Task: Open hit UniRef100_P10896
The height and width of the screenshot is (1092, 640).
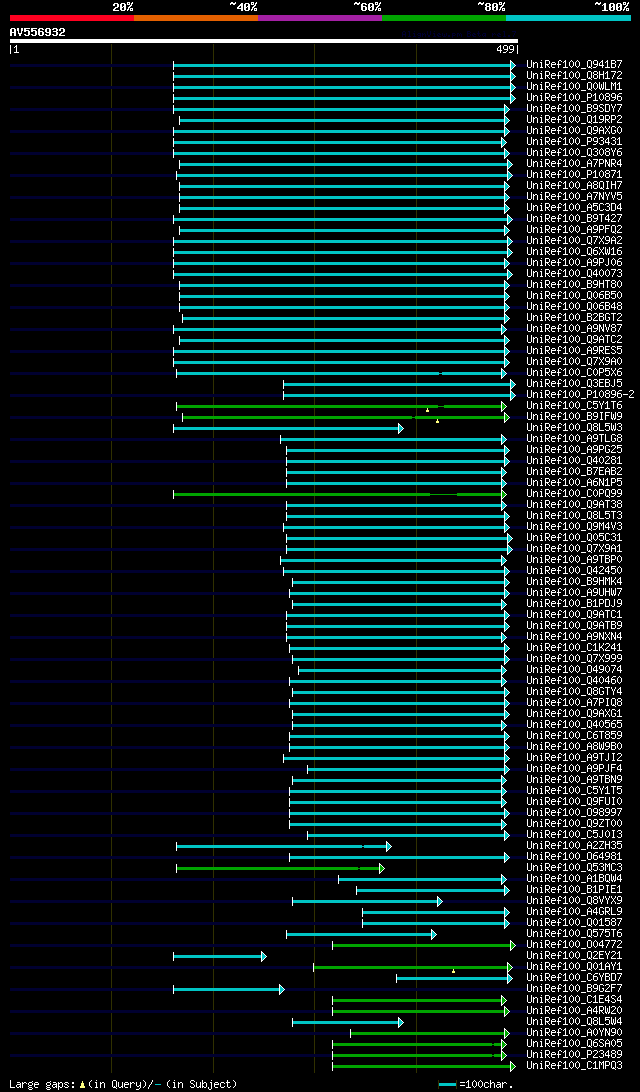Action: (575, 98)
